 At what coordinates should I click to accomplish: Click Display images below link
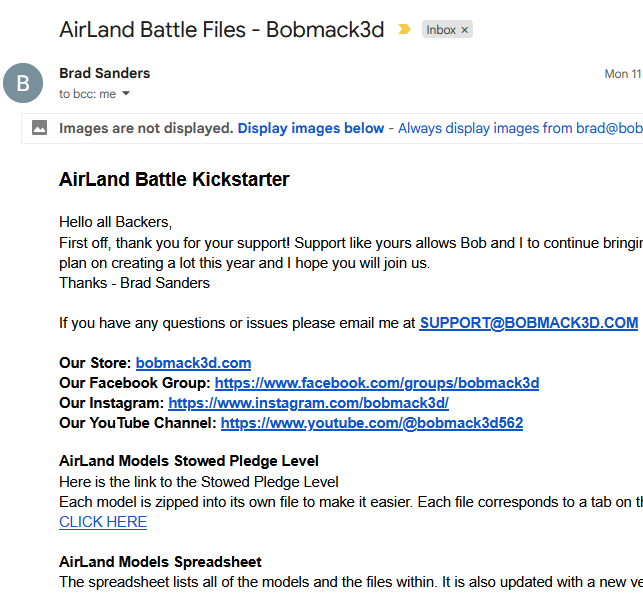[x=311, y=128]
